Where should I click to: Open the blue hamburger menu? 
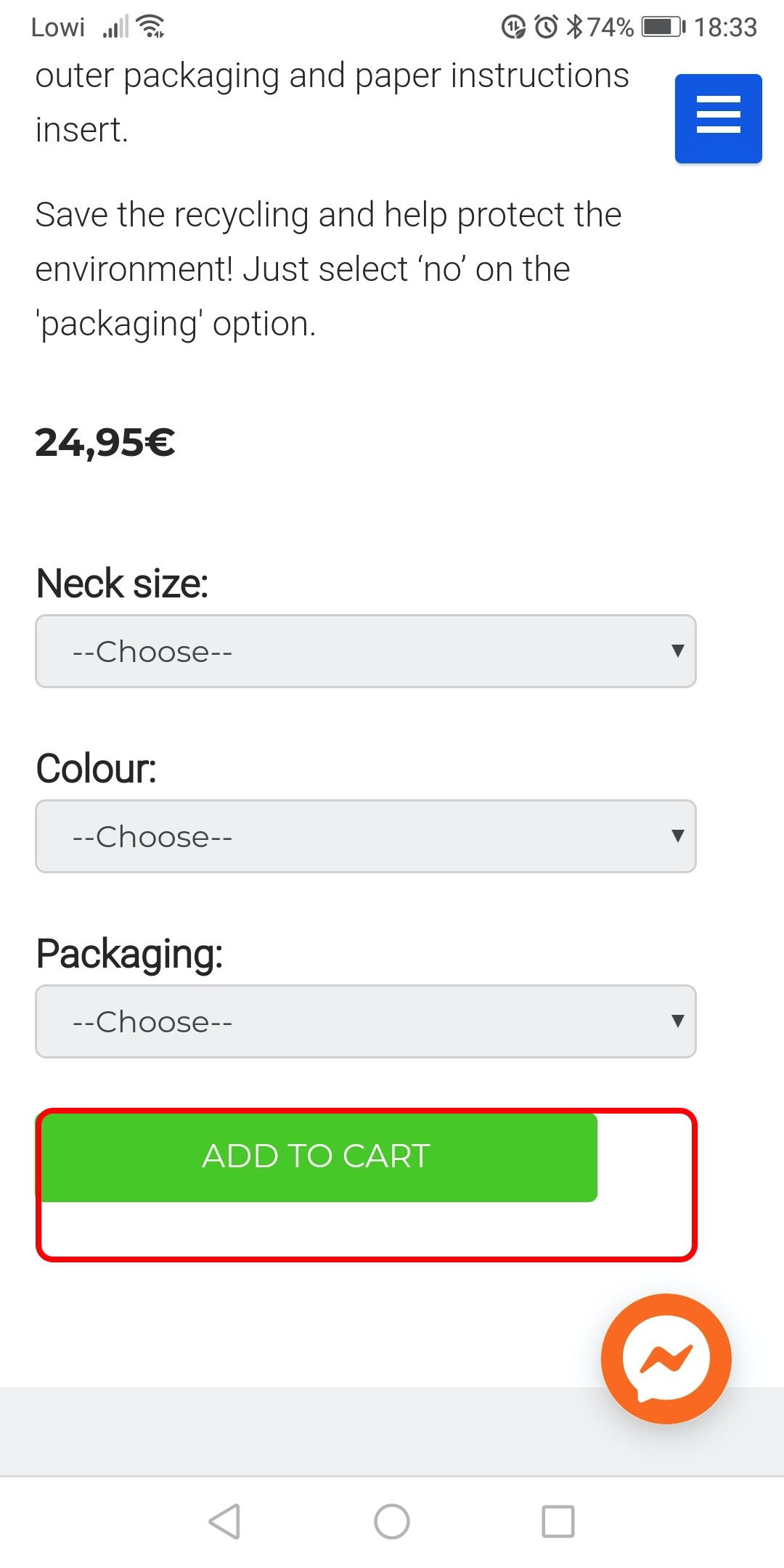(718, 118)
